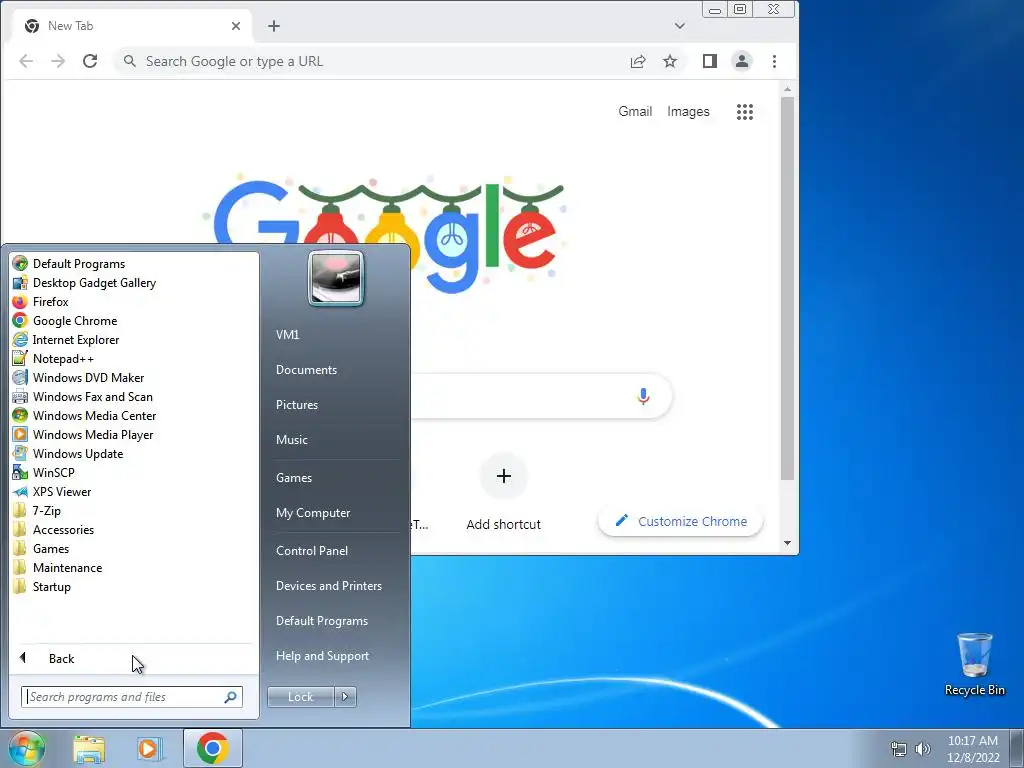Image resolution: width=1024 pixels, height=768 pixels.
Task: Open Documents from the Start menu
Action: tap(306, 370)
